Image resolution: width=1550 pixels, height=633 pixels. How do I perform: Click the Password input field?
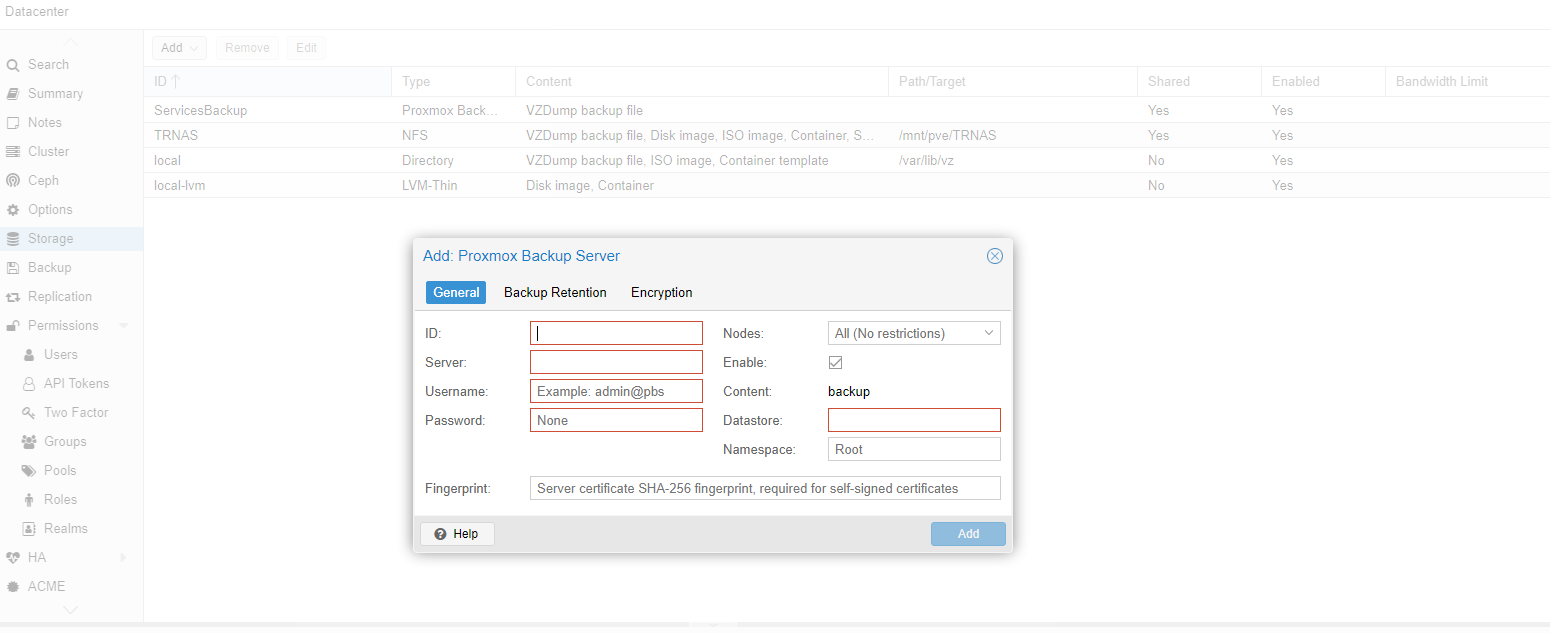pyautogui.click(x=616, y=420)
